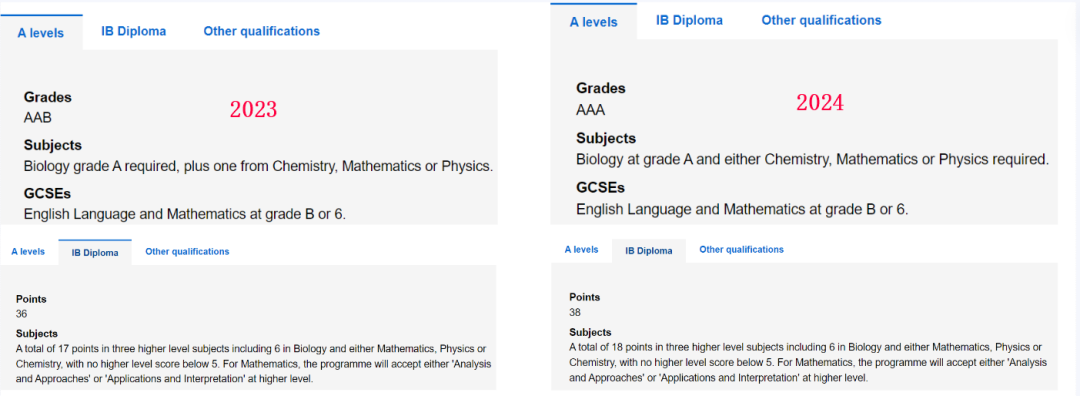Click the AAA grades value
Image resolution: width=1080 pixels, height=396 pixels.
591,110
